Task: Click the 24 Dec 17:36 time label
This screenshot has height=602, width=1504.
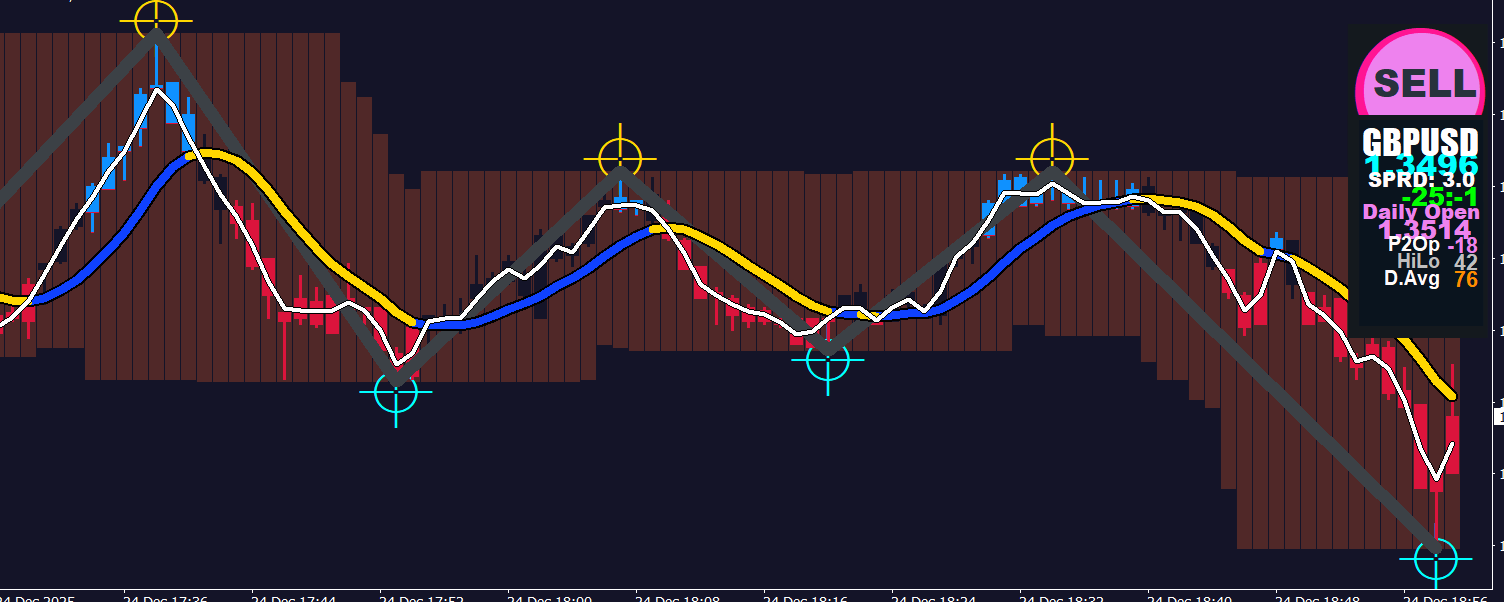Action: [165, 598]
